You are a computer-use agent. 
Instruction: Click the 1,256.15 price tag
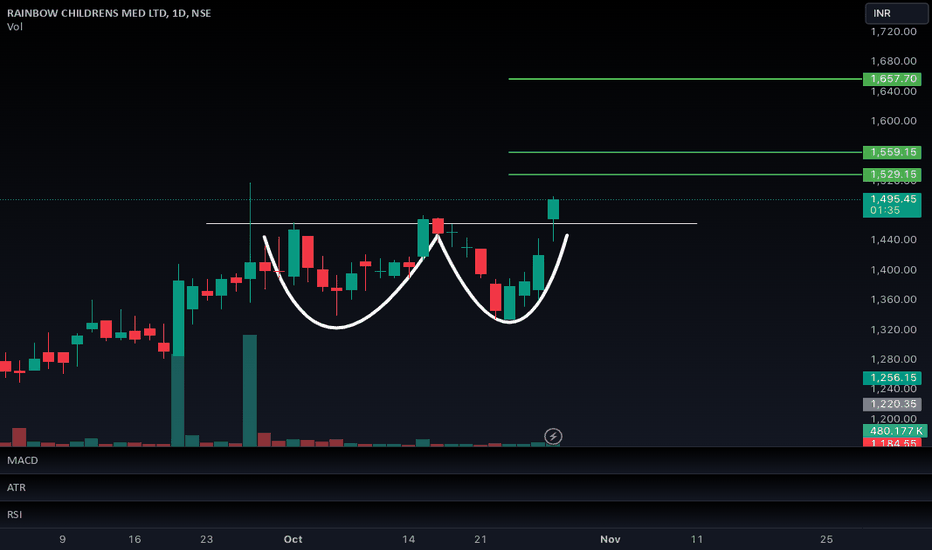pos(892,378)
